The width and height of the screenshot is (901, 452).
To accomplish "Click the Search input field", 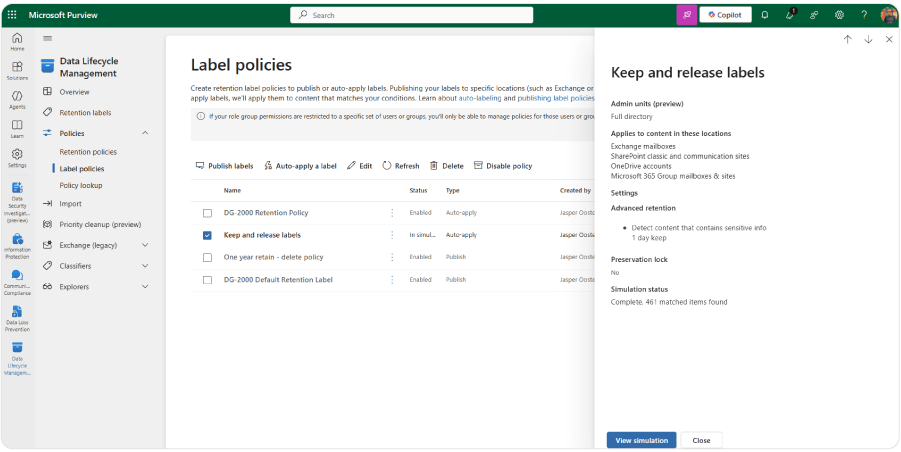I will click(x=410, y=15).
